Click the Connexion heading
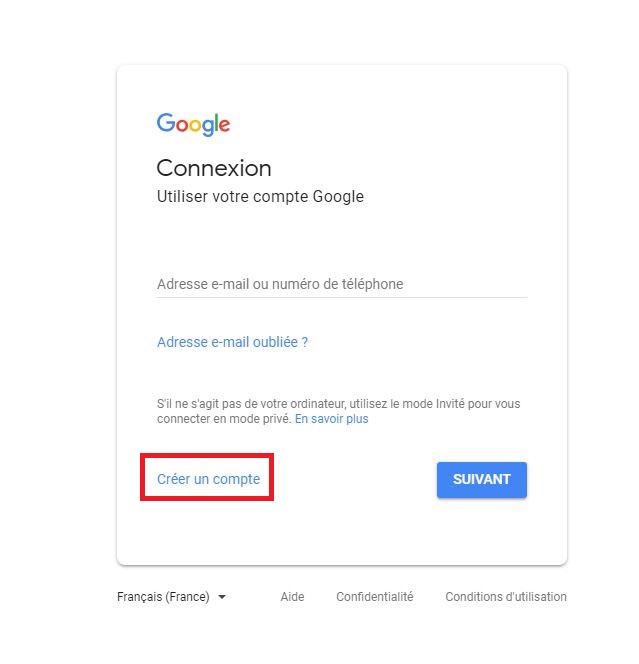Image resolution: width=639 pixels, height=664 pixels. (214, 168)
